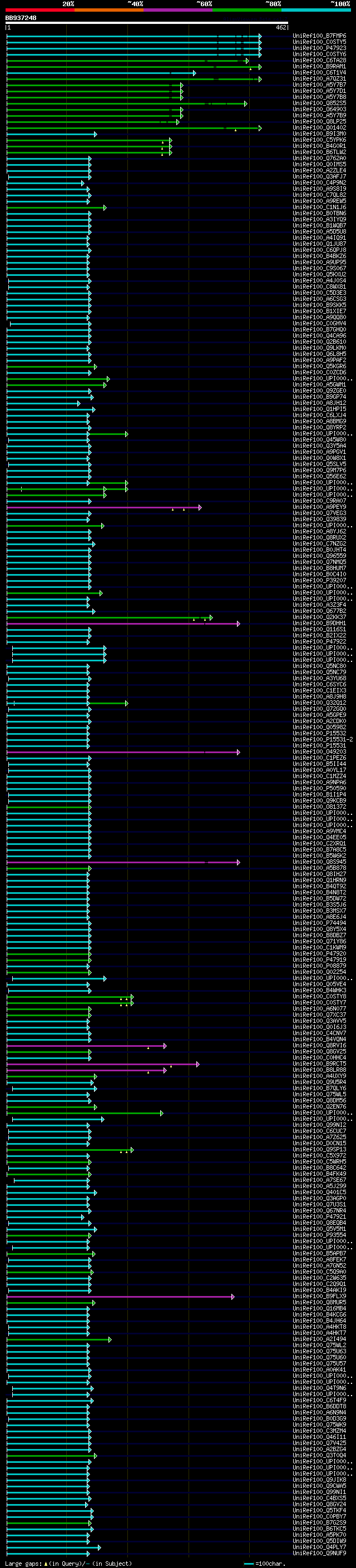Select the orange ~40% identity legend segment
The width and height of the screenshot is (356, 1568).
(x=109, y=10)
